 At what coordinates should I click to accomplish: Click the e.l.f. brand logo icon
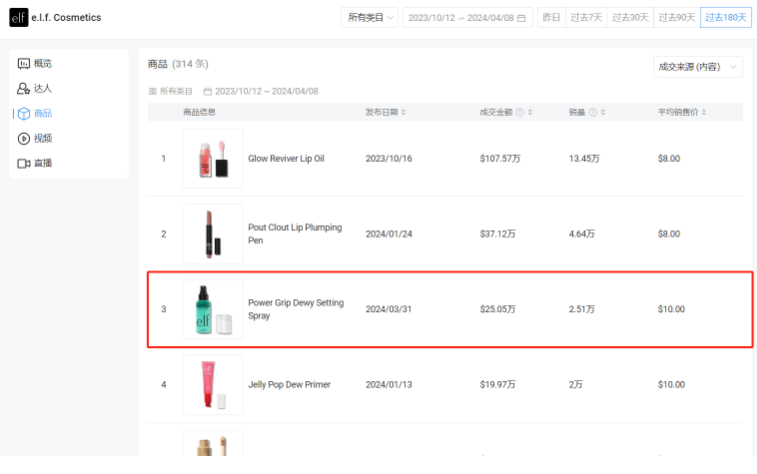[19, 18]
